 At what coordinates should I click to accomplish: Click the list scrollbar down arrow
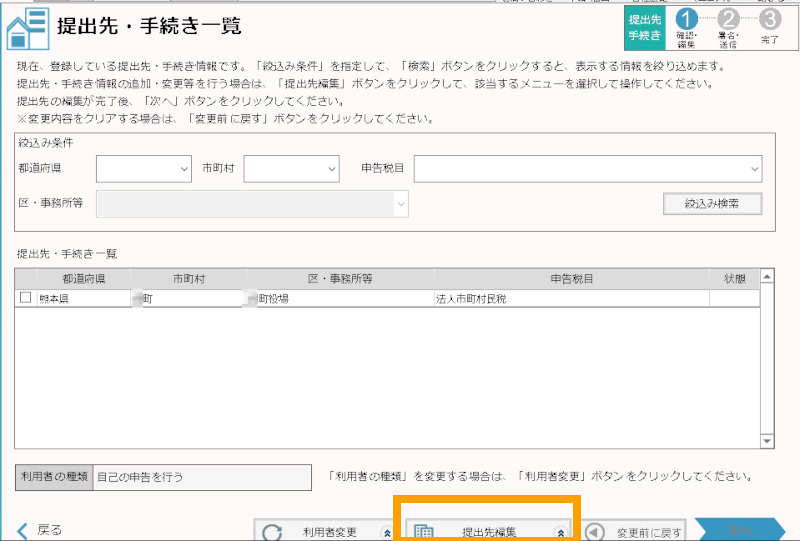point(767,441)
